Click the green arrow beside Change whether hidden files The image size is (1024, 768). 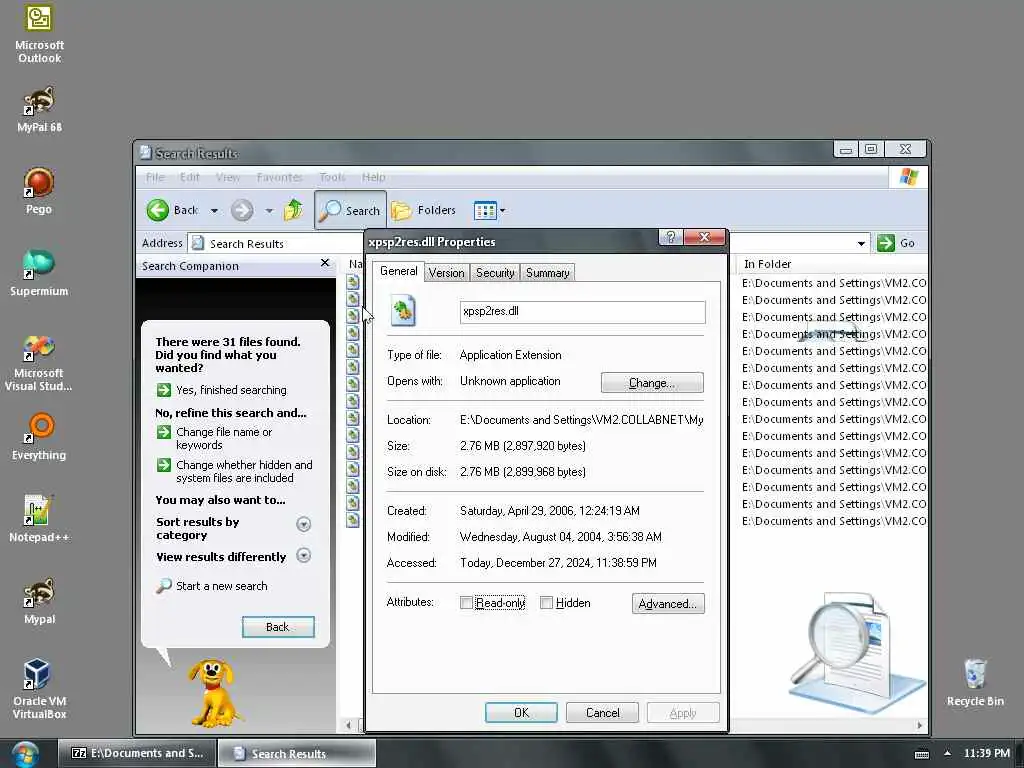[x=163, y=465]
